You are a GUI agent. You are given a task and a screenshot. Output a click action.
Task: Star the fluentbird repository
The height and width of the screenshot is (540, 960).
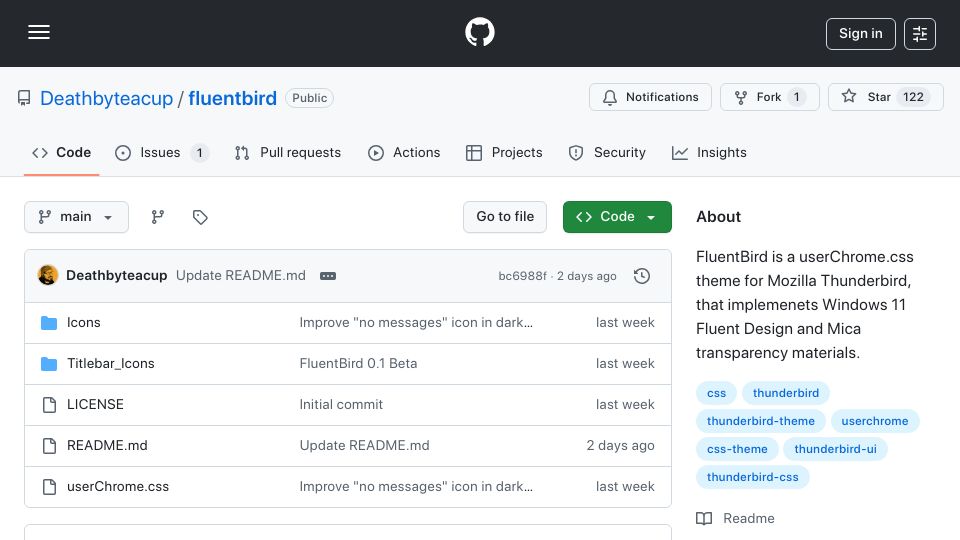885,97
